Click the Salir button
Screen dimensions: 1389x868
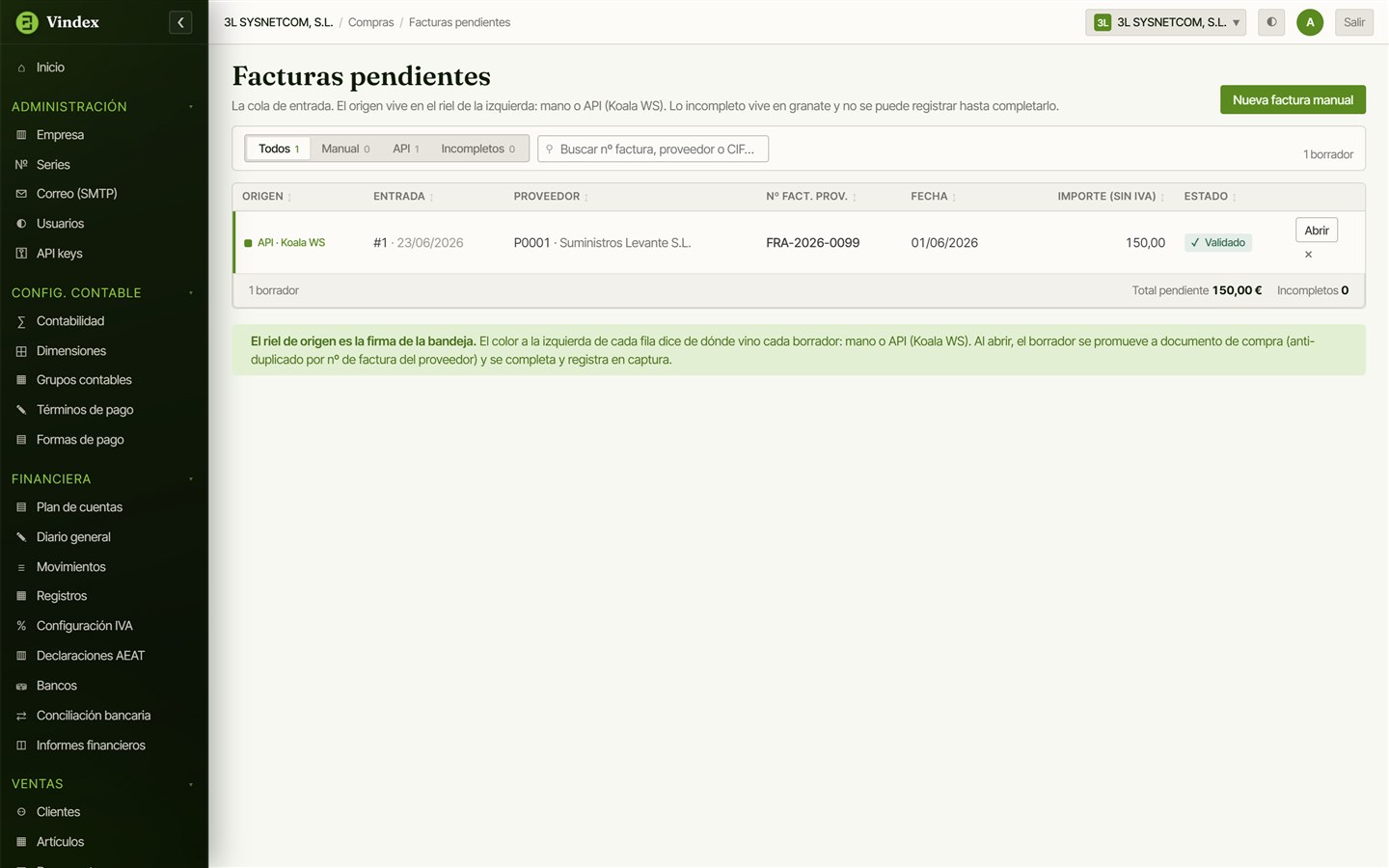pyautogui.click(x=1354, y=22)
